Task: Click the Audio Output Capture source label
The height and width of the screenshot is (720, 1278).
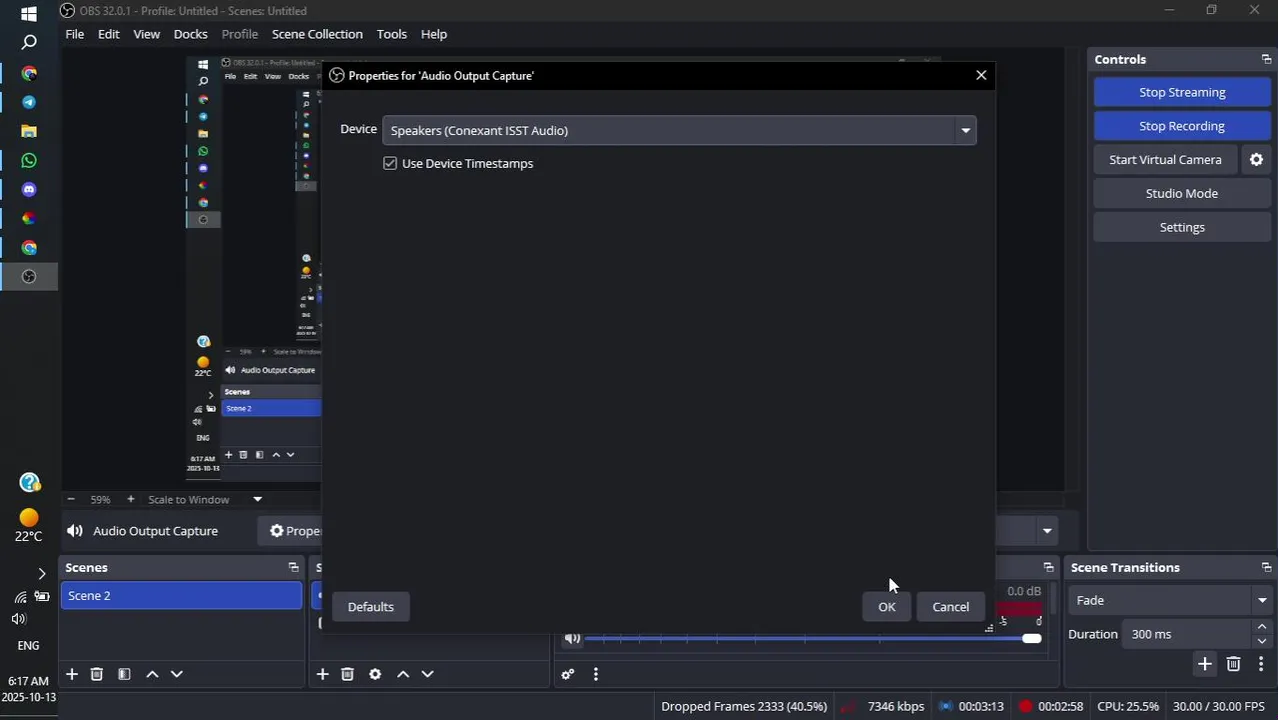Action: 155,532
